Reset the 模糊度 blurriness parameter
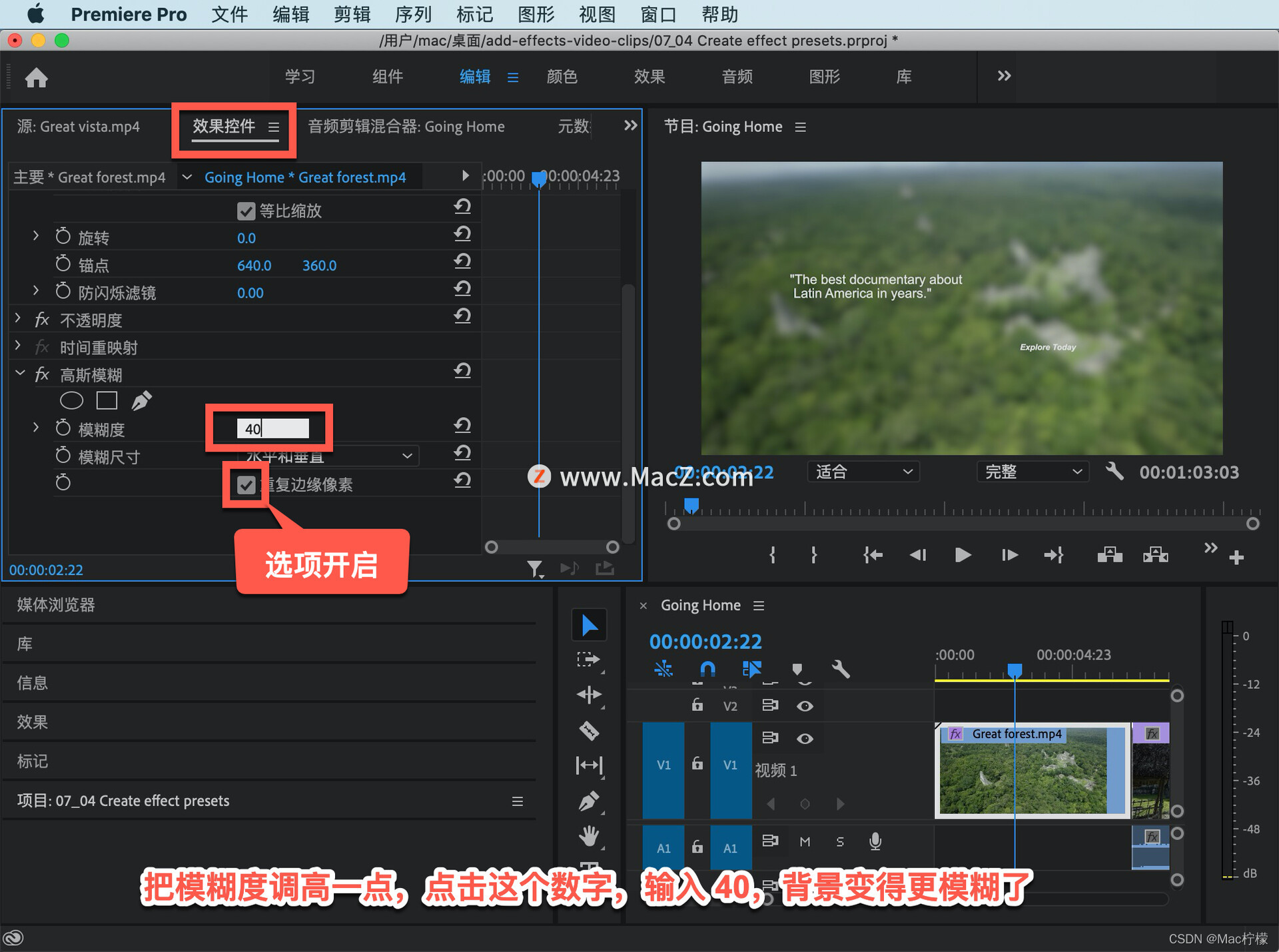Screen dimensions: 1279x952 pyautogui.click(x=462, y=425)
